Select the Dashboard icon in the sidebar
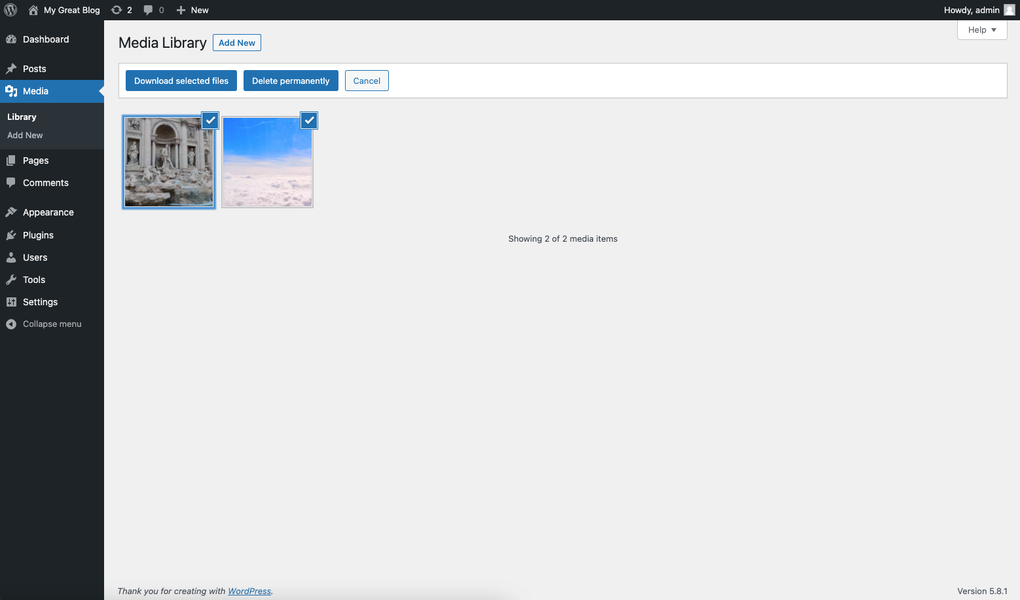Viewport: 1020px width, 600px height. point(12,39)
